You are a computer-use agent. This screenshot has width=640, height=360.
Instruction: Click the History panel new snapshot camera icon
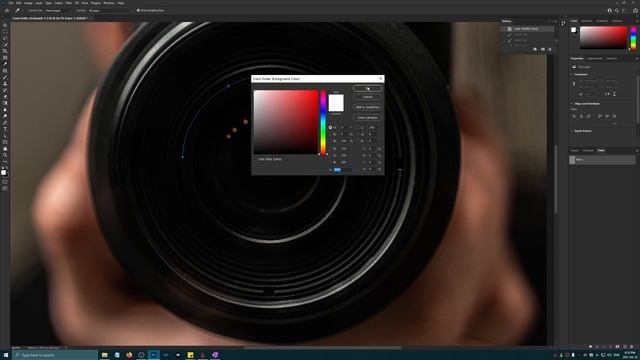point(542,49)
